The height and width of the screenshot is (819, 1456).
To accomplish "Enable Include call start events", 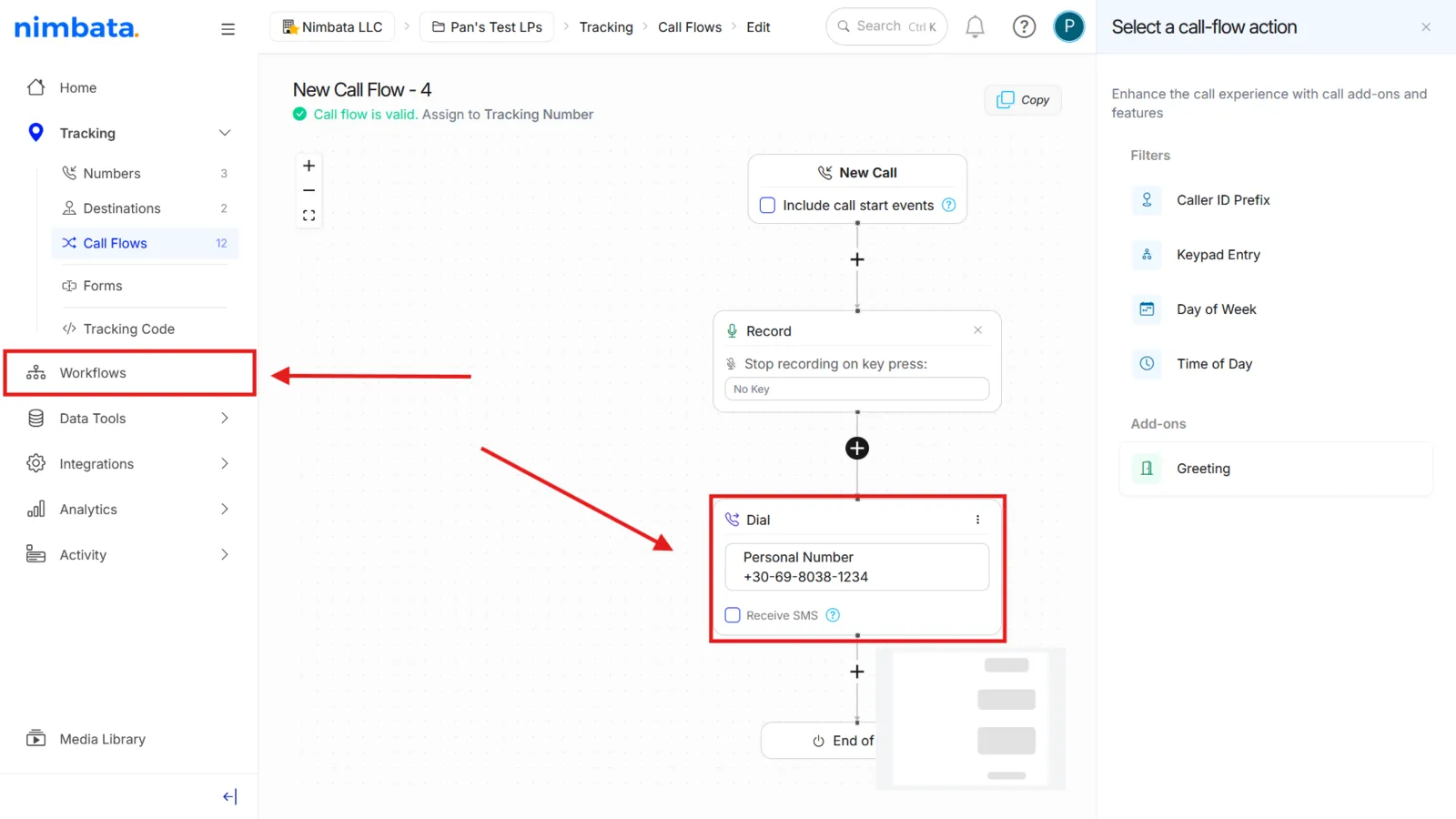I will point(767,205).
